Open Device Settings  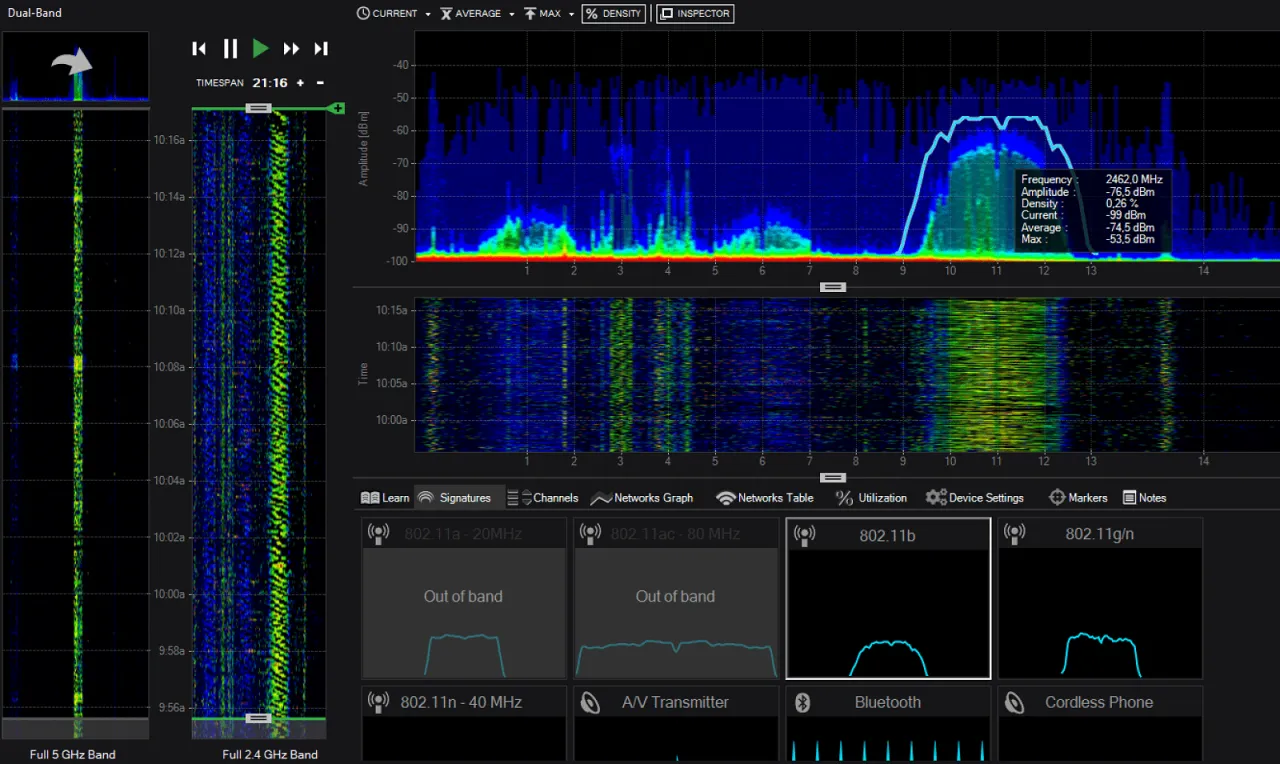click(975, 498)
